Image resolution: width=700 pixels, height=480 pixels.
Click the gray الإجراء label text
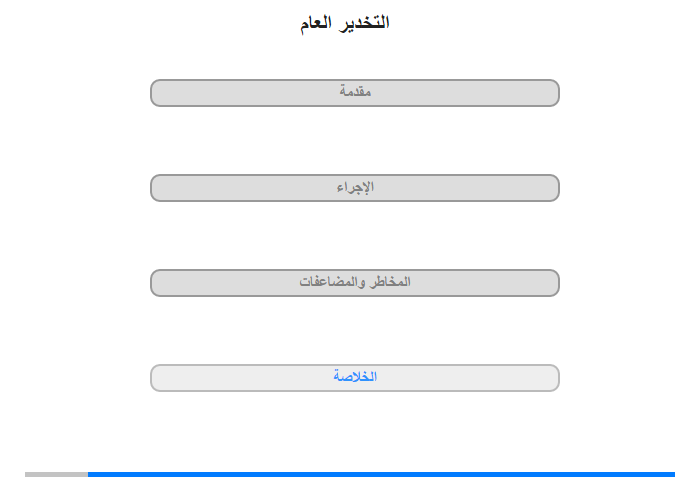(355, 187)
